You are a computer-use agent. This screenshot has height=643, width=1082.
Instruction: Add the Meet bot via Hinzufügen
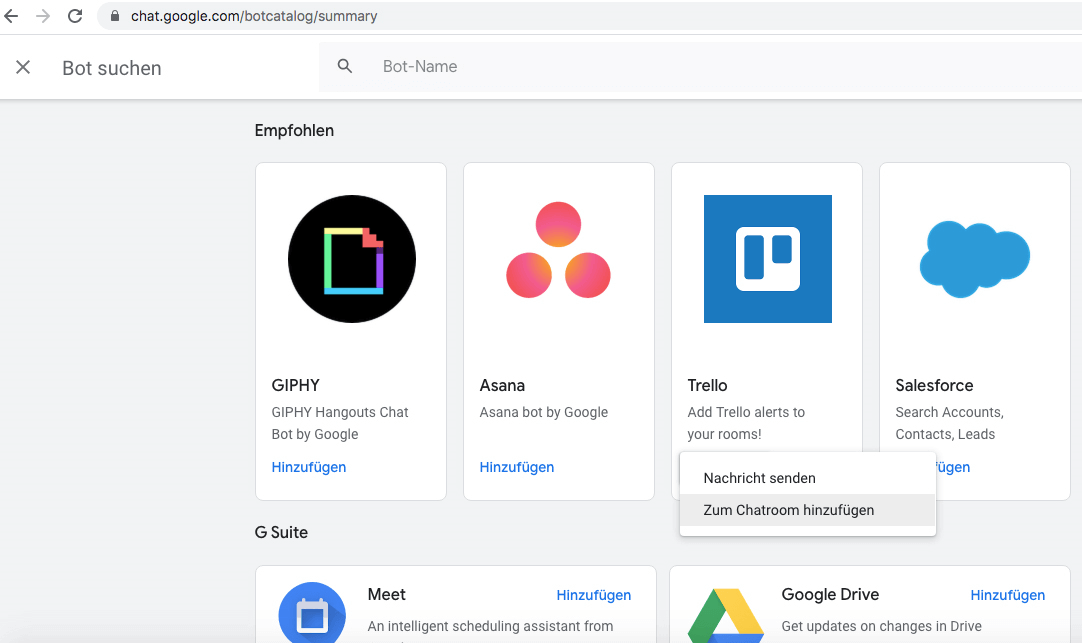593,595
